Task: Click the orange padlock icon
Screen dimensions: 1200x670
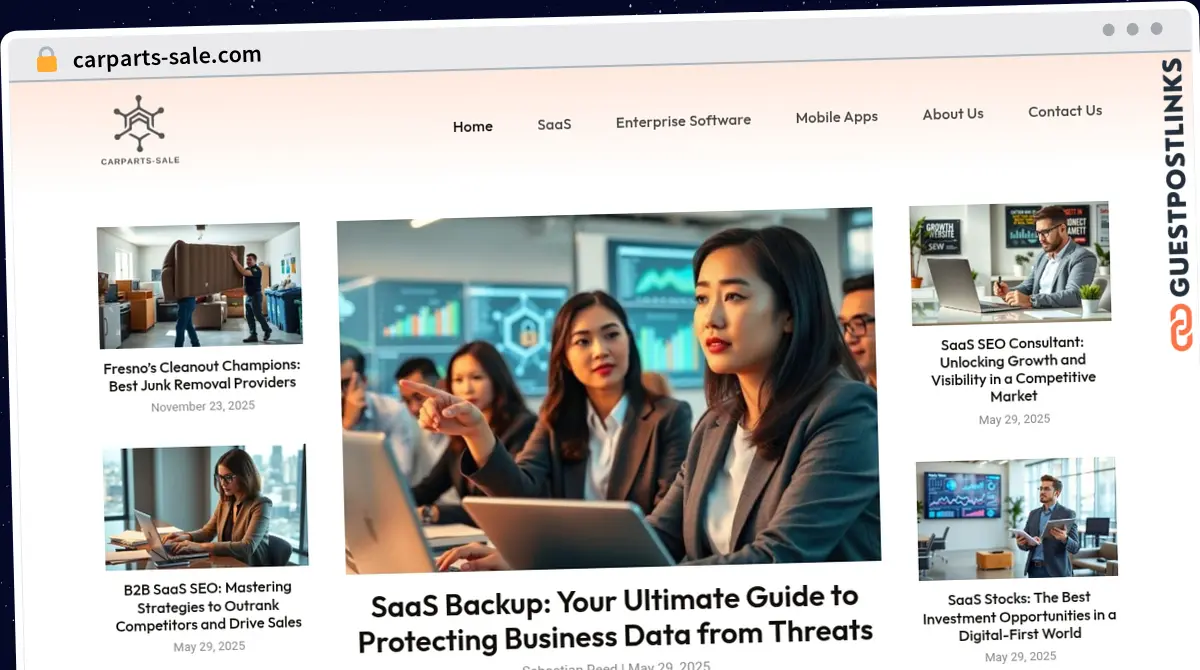Action: click(46, 59)
